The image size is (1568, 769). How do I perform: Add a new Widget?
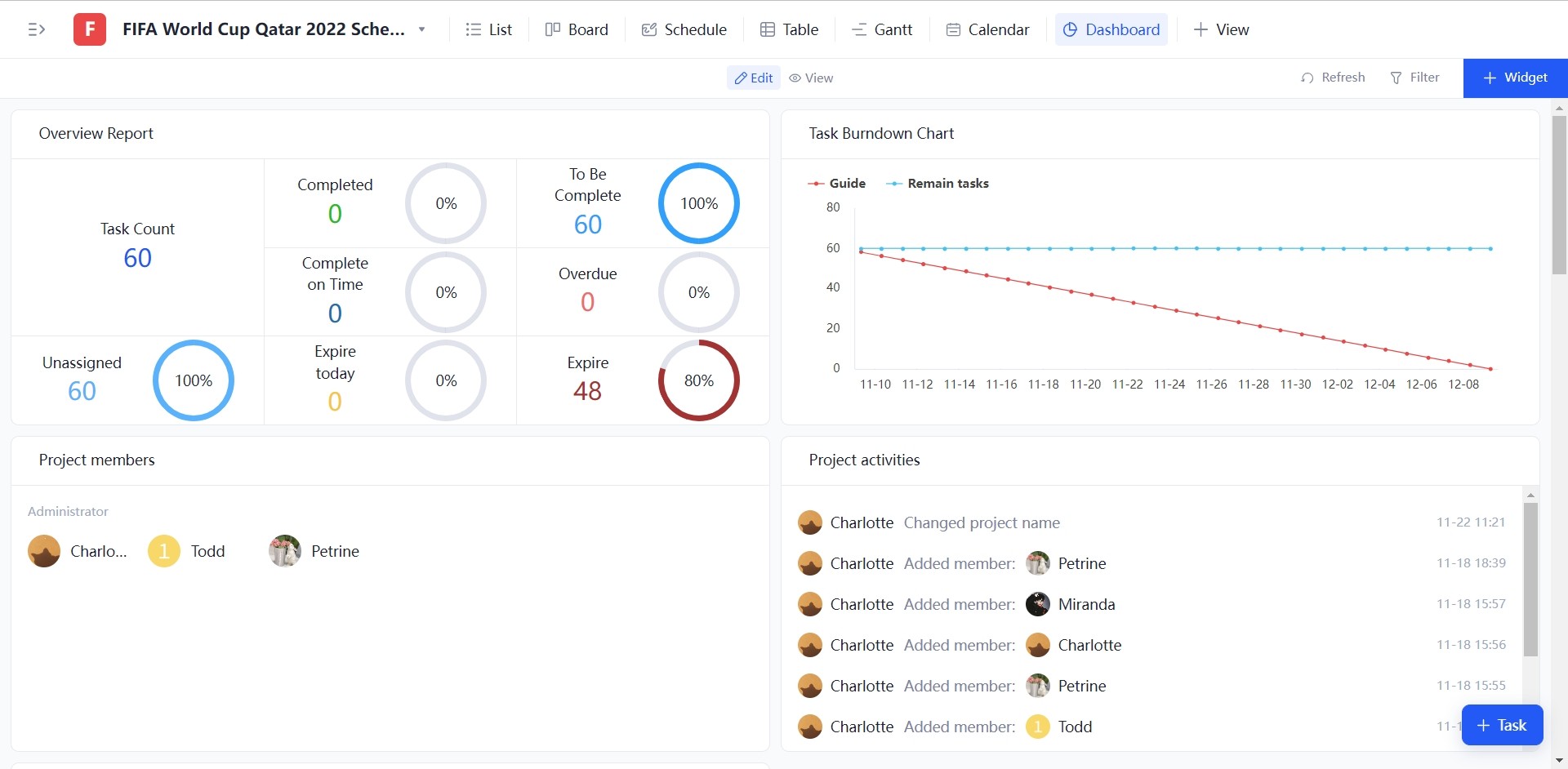click(x=1516, y=78)
